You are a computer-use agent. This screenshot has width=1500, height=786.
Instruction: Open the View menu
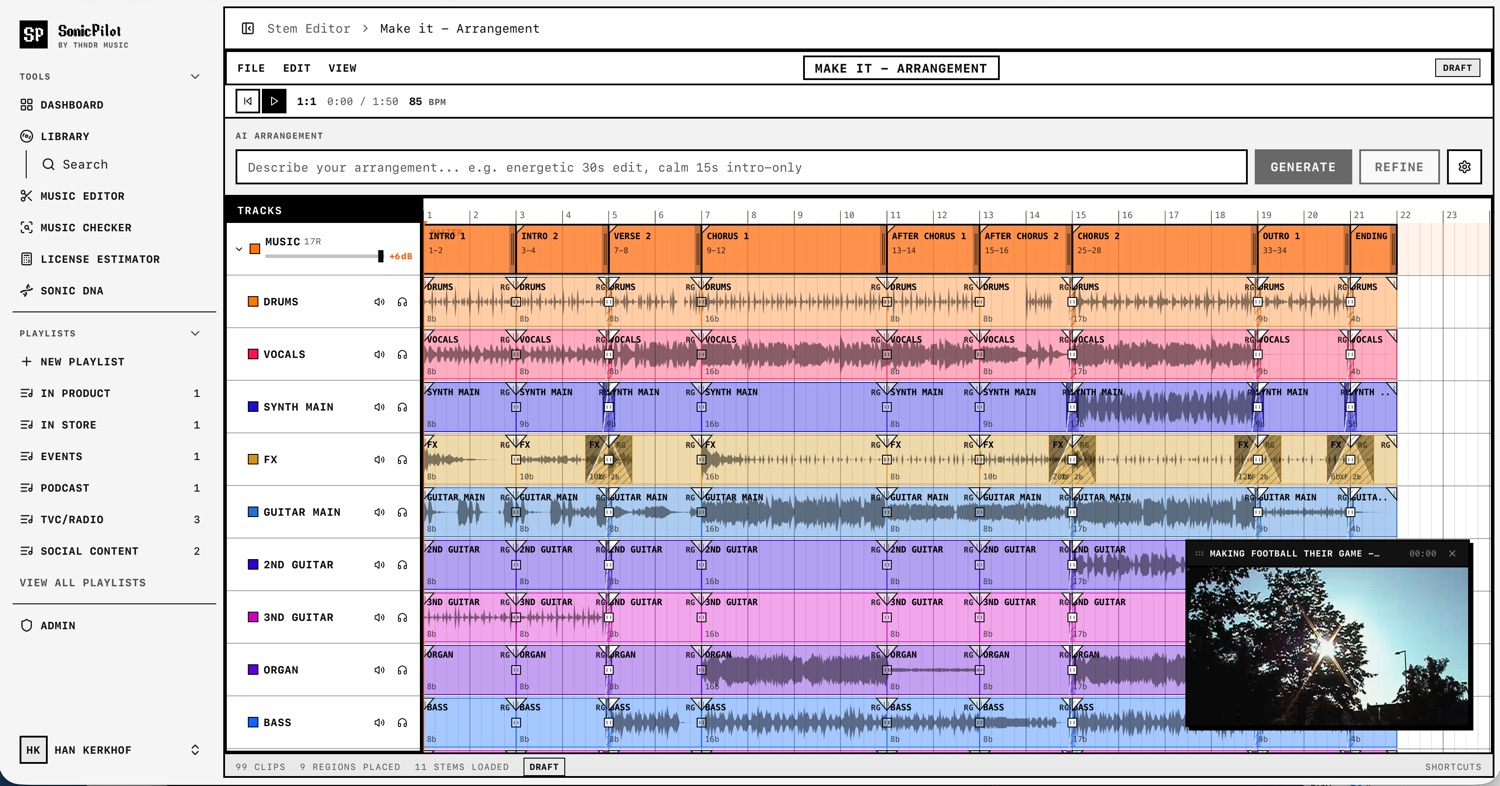[342, 68]
